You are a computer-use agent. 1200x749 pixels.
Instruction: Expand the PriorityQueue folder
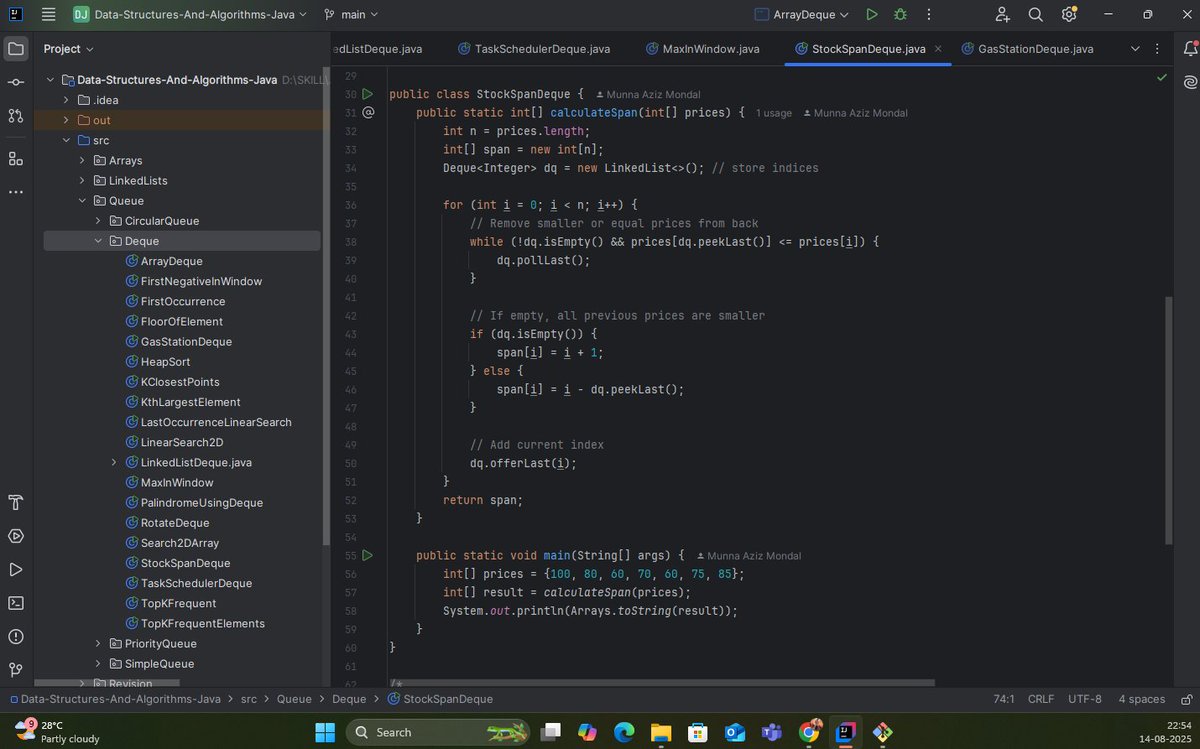pos(99,643)
